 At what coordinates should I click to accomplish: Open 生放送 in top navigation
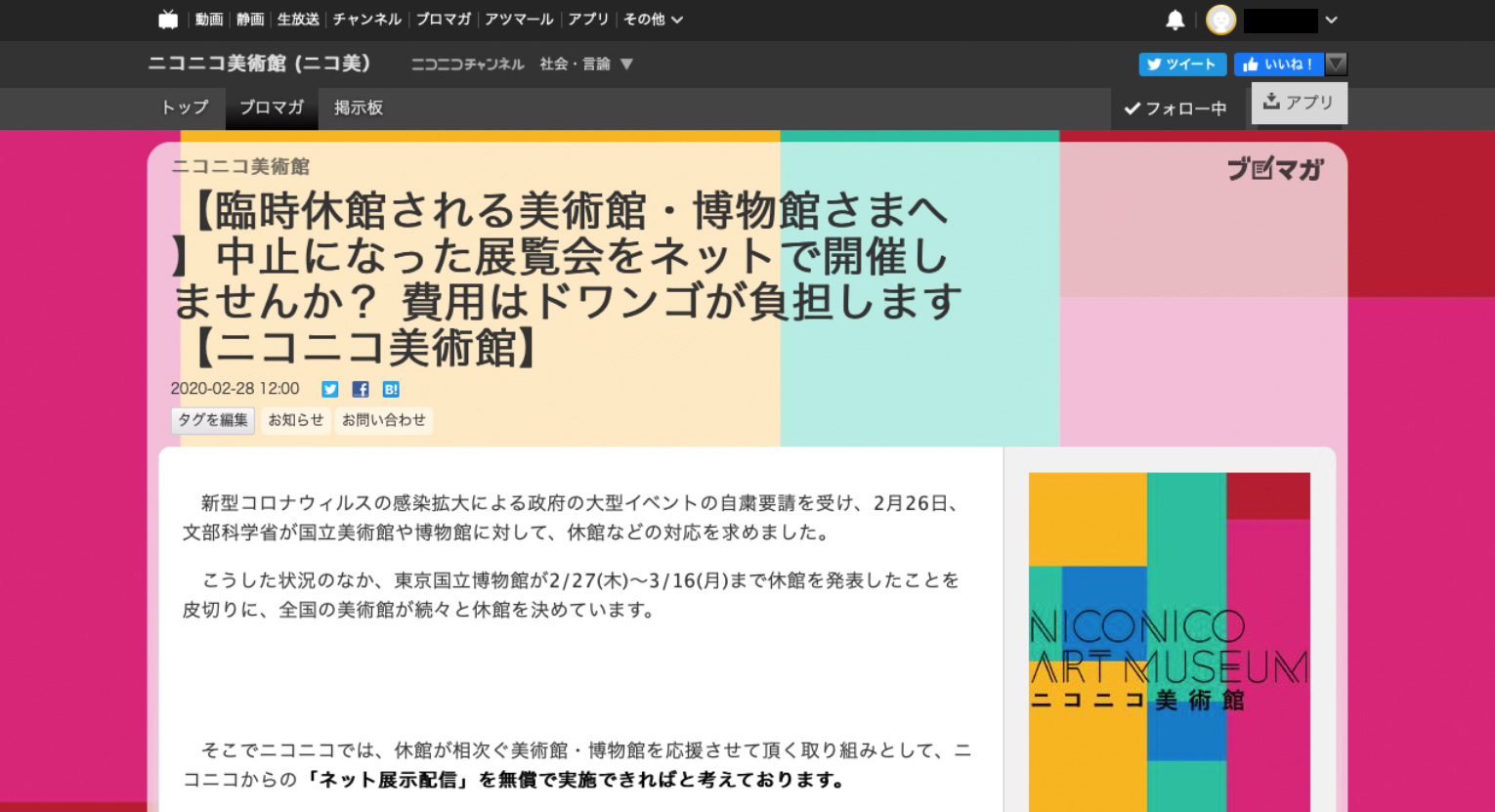[298, 20]
